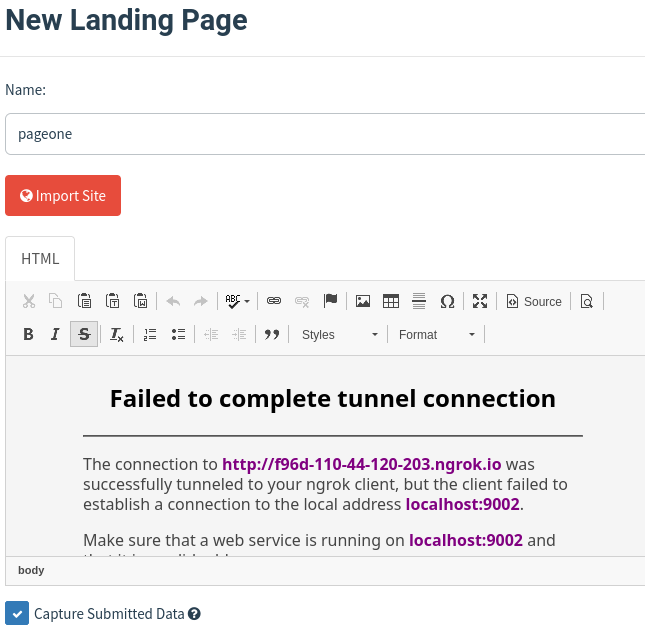Click the 'New Landing Page' title

[126, 20]
